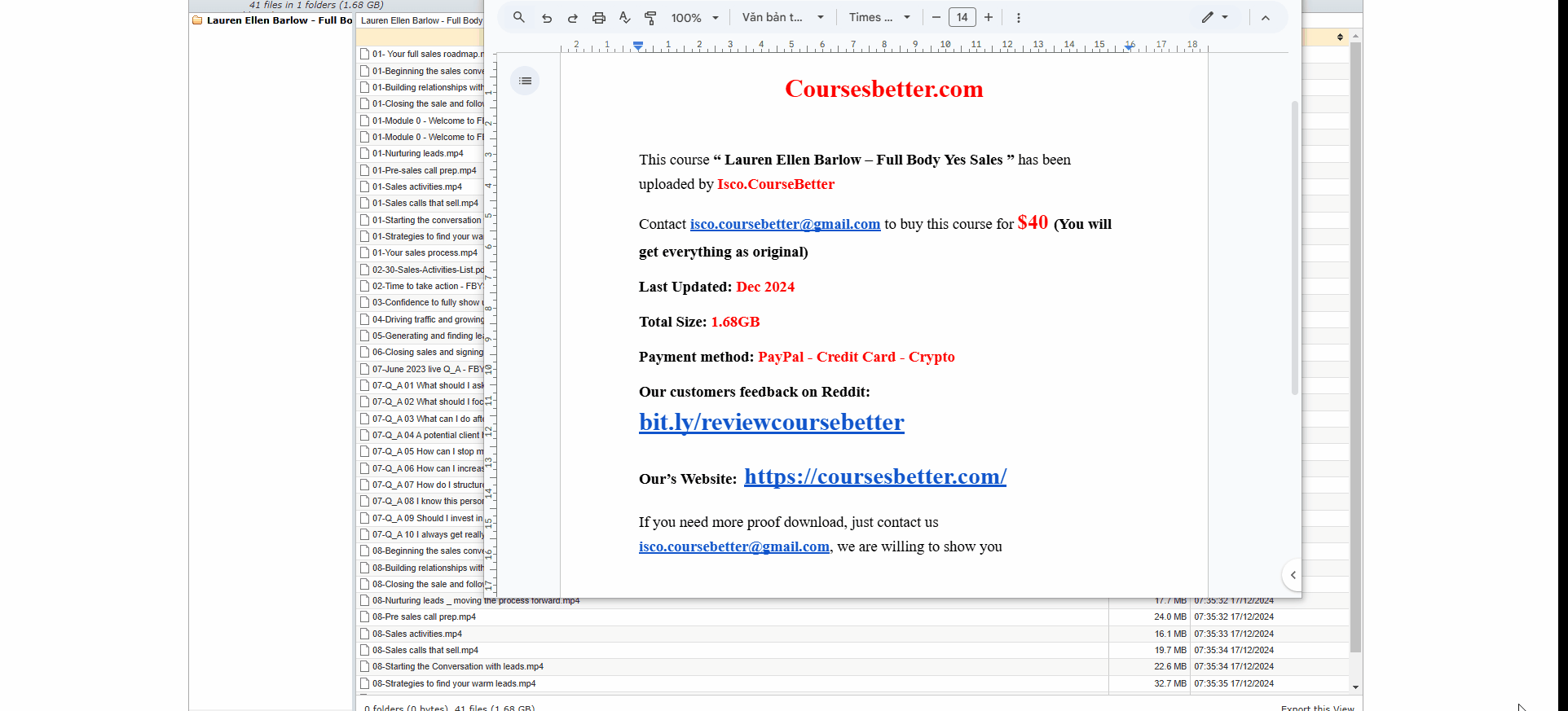This screenshot has height=711, width=1568.
Task: Click the font size field showing 14
Action: 962,18
